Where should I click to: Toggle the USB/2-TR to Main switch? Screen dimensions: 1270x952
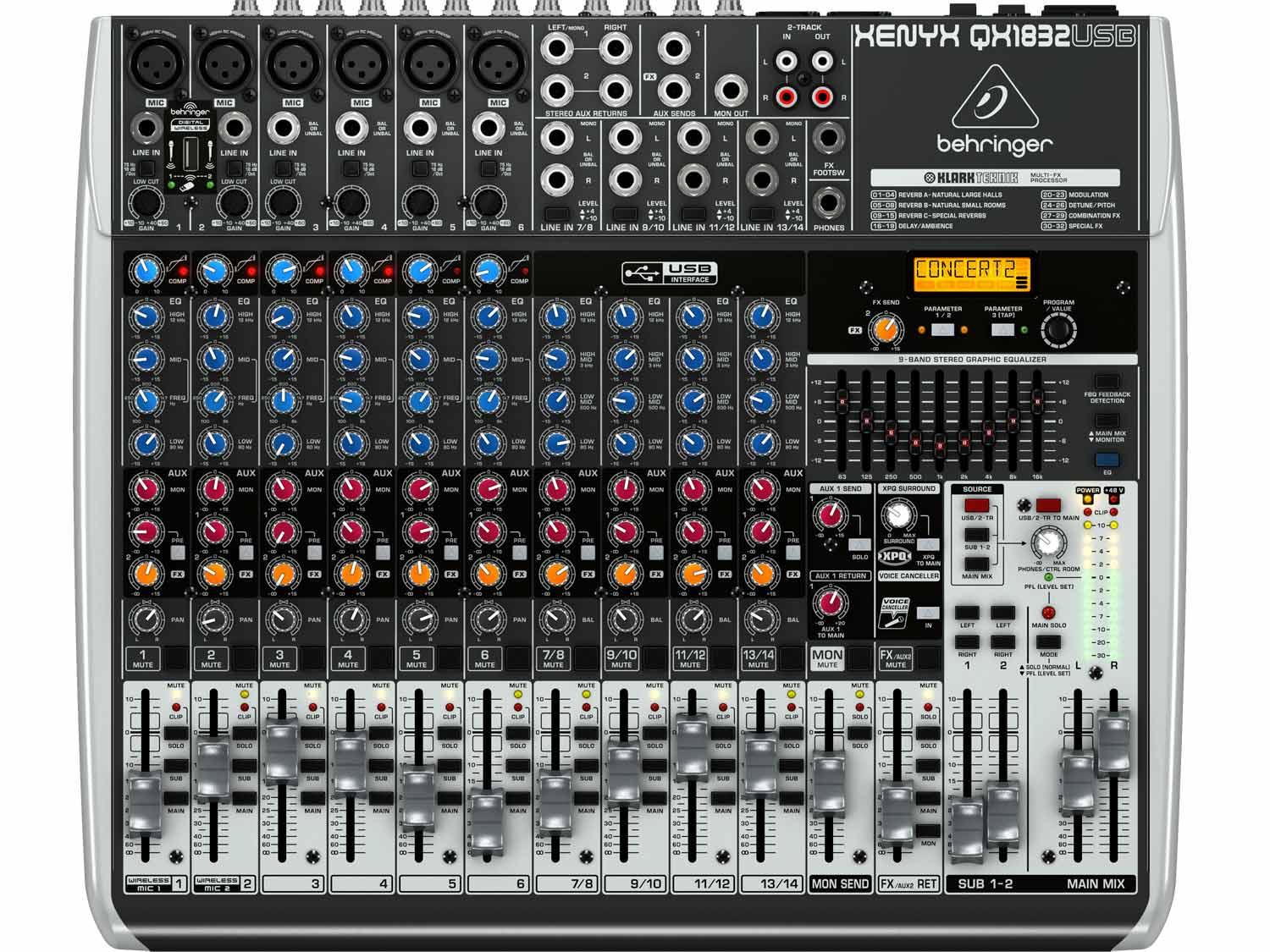[1047, 505]
